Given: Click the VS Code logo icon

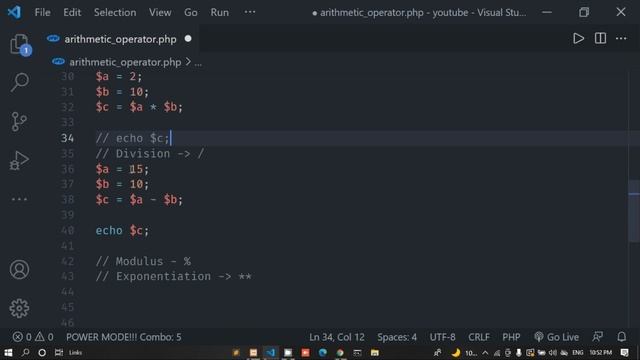Looking at the screenshot, I should pos(14,12).
